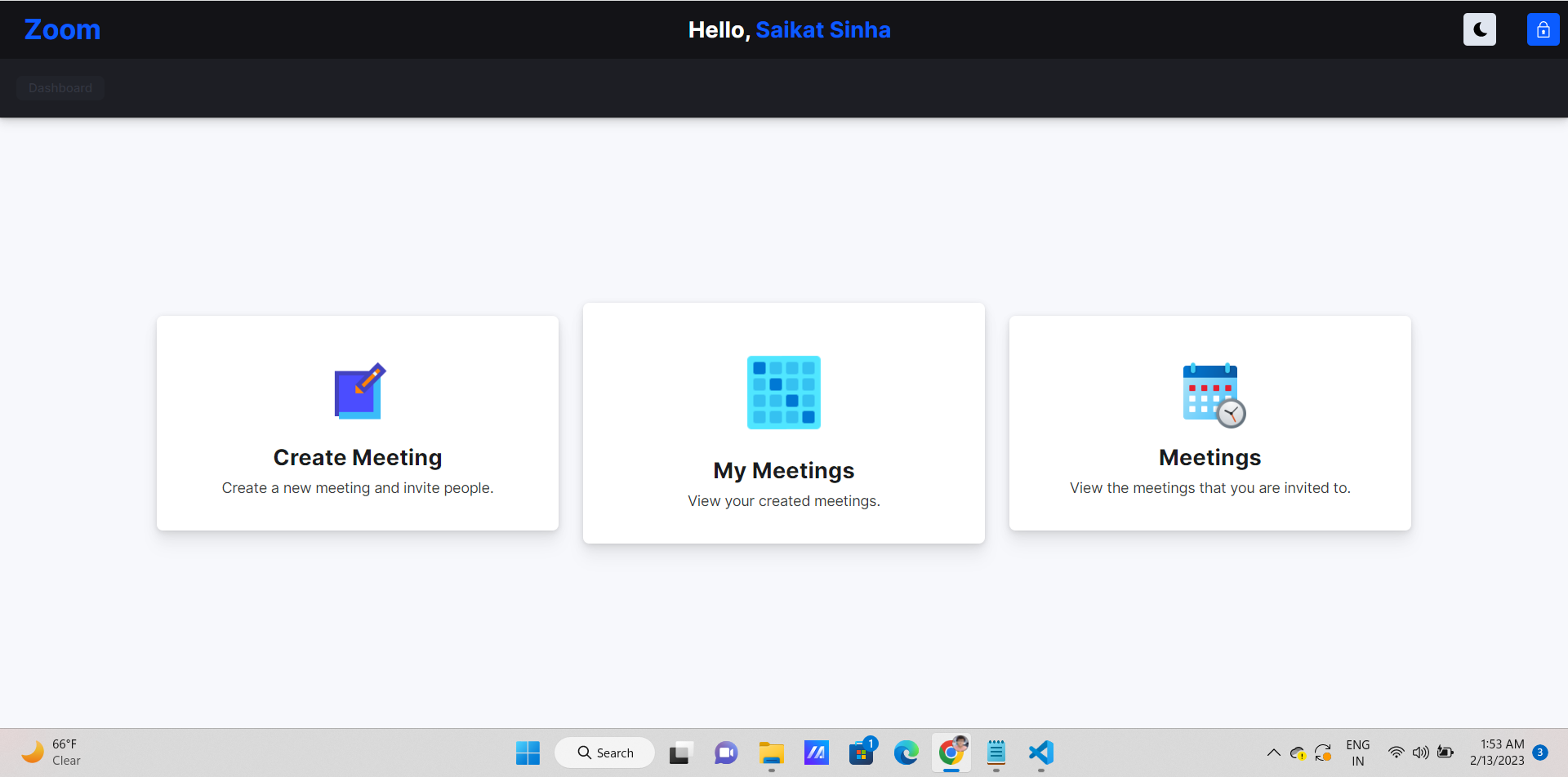This screenshot has height=777, width=1568.
Task: Open the purple-striped app on the taskbar
Action: coord(816,753)
